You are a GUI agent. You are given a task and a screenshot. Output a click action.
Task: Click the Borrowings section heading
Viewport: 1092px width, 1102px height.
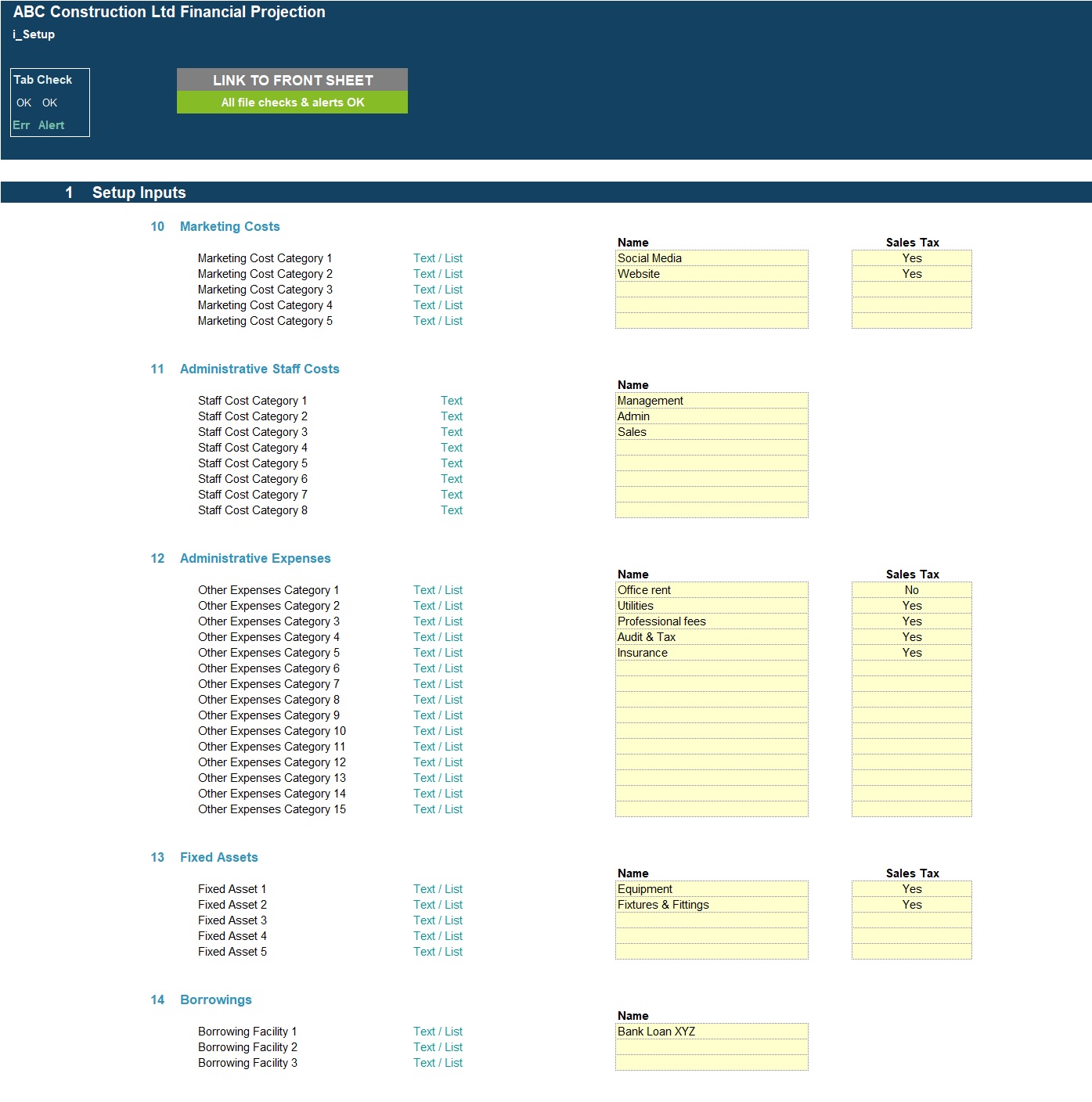[215, 999]
